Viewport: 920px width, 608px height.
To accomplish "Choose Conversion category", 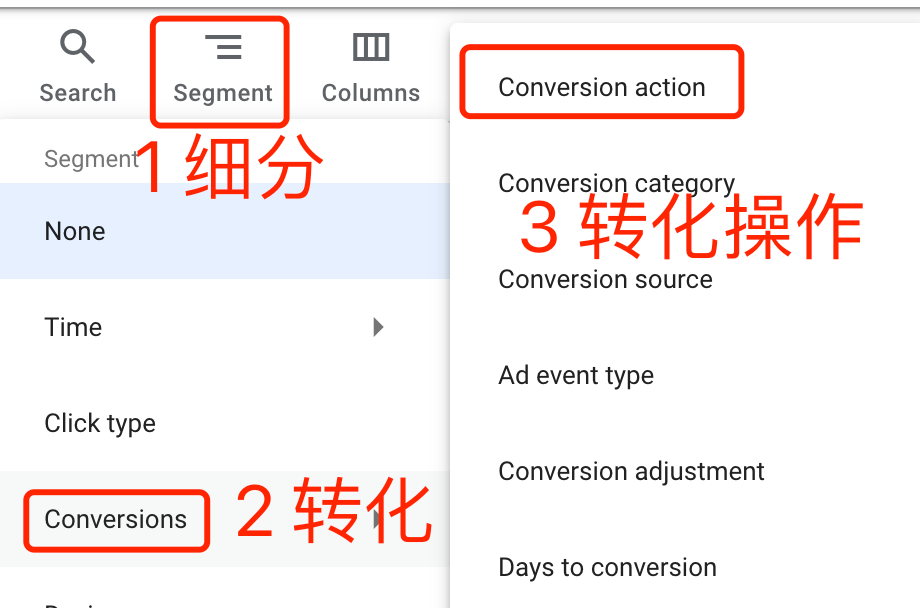I will click(616, 183).
